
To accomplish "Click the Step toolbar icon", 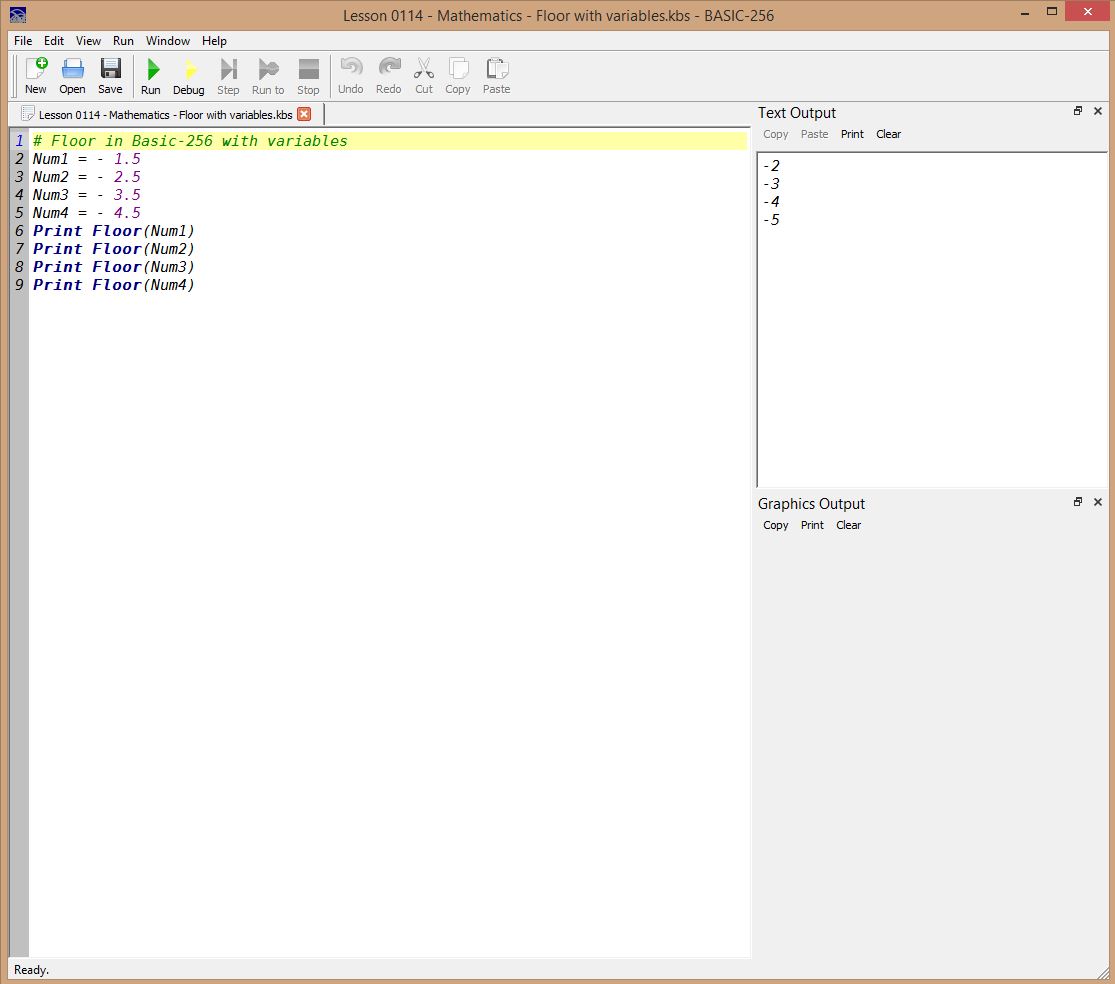I will pyautogui.click(x=228, y=76).
